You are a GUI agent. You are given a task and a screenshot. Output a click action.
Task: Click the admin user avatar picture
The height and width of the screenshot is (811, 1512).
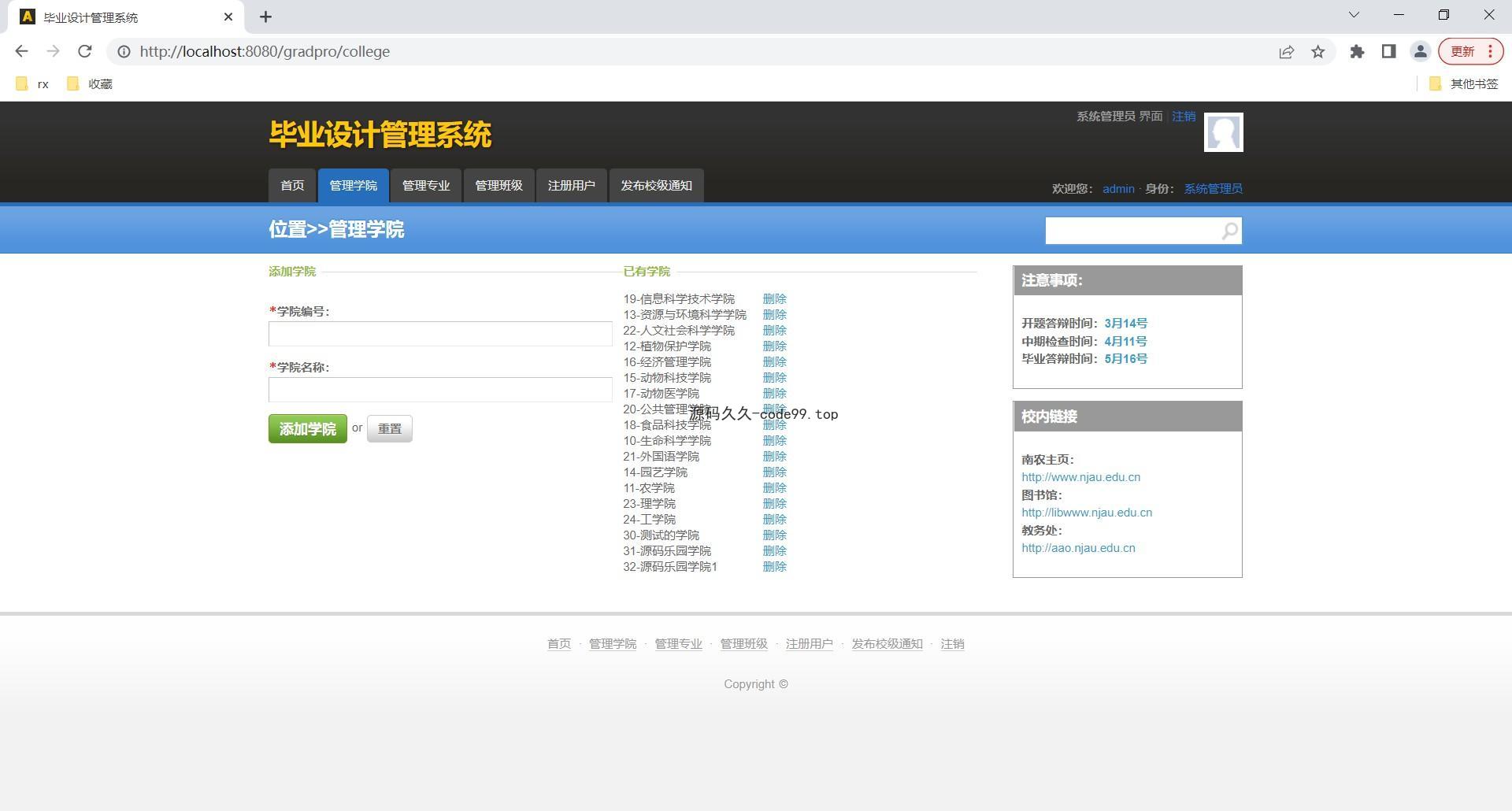tap(1223, 132)
